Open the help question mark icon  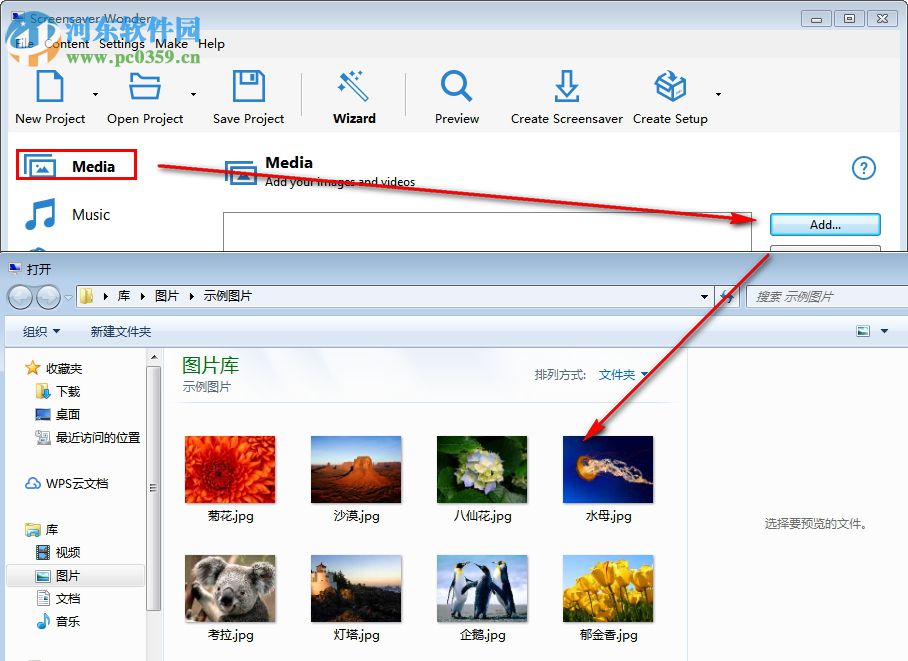[863, 168]
